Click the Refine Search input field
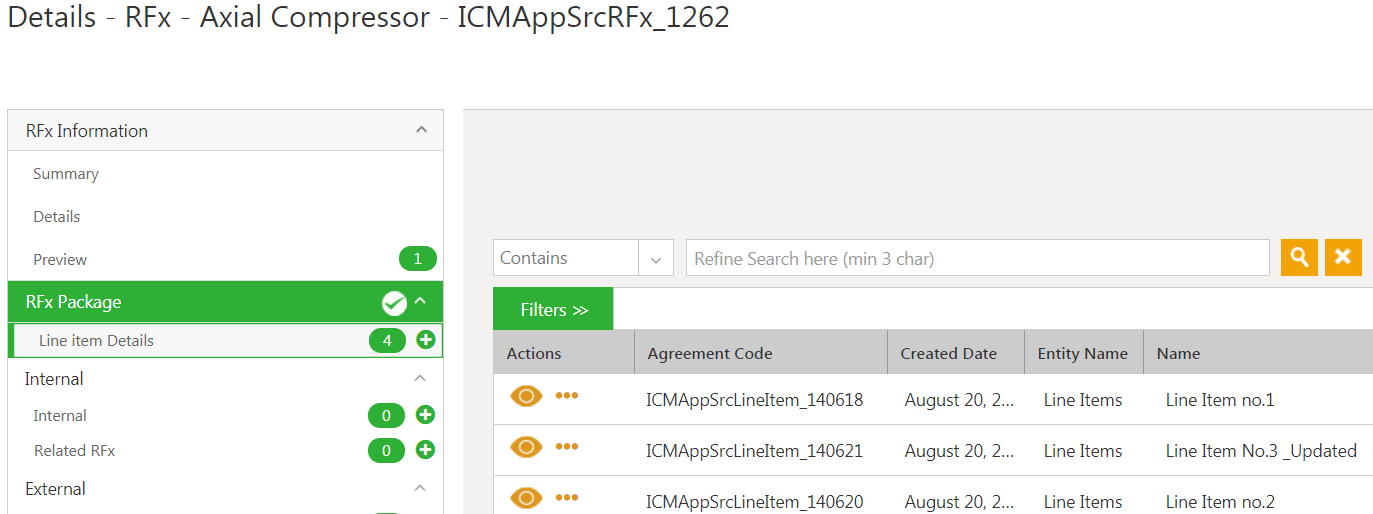 click(977, 259)
